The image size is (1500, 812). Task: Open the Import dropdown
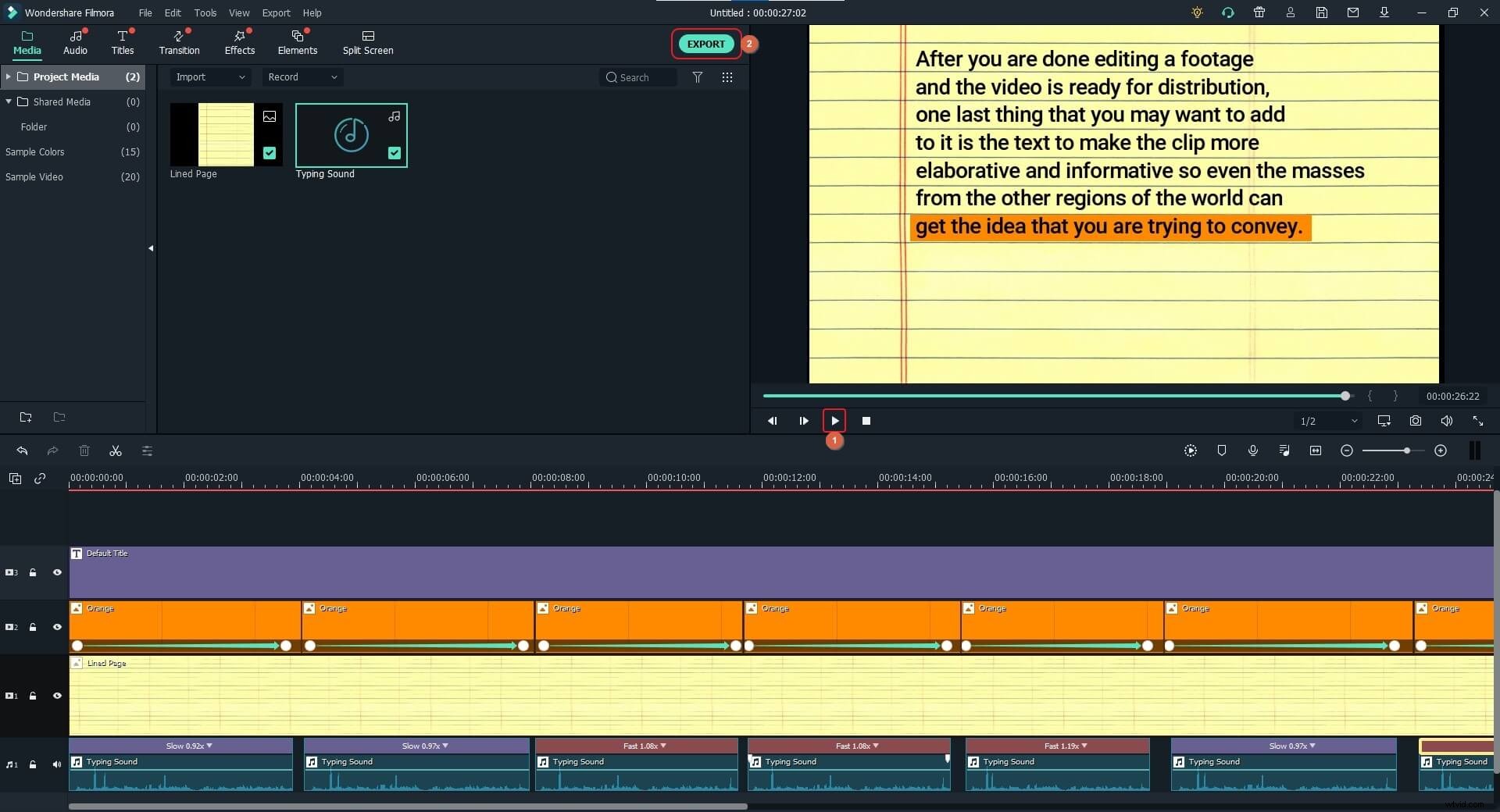[209, 77]
